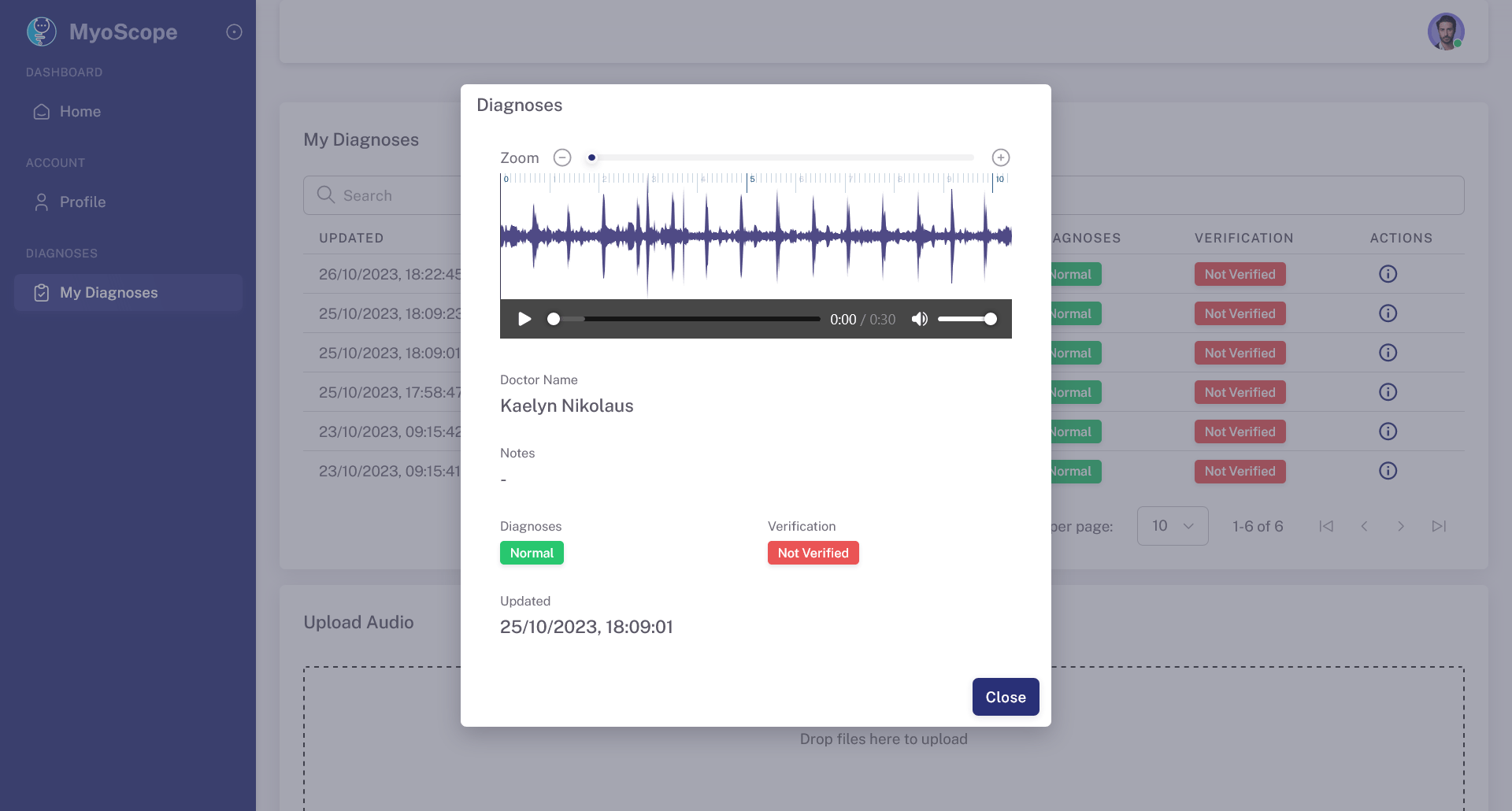
Task: Click the Search diagnoses field
Action: pos(884,195)
